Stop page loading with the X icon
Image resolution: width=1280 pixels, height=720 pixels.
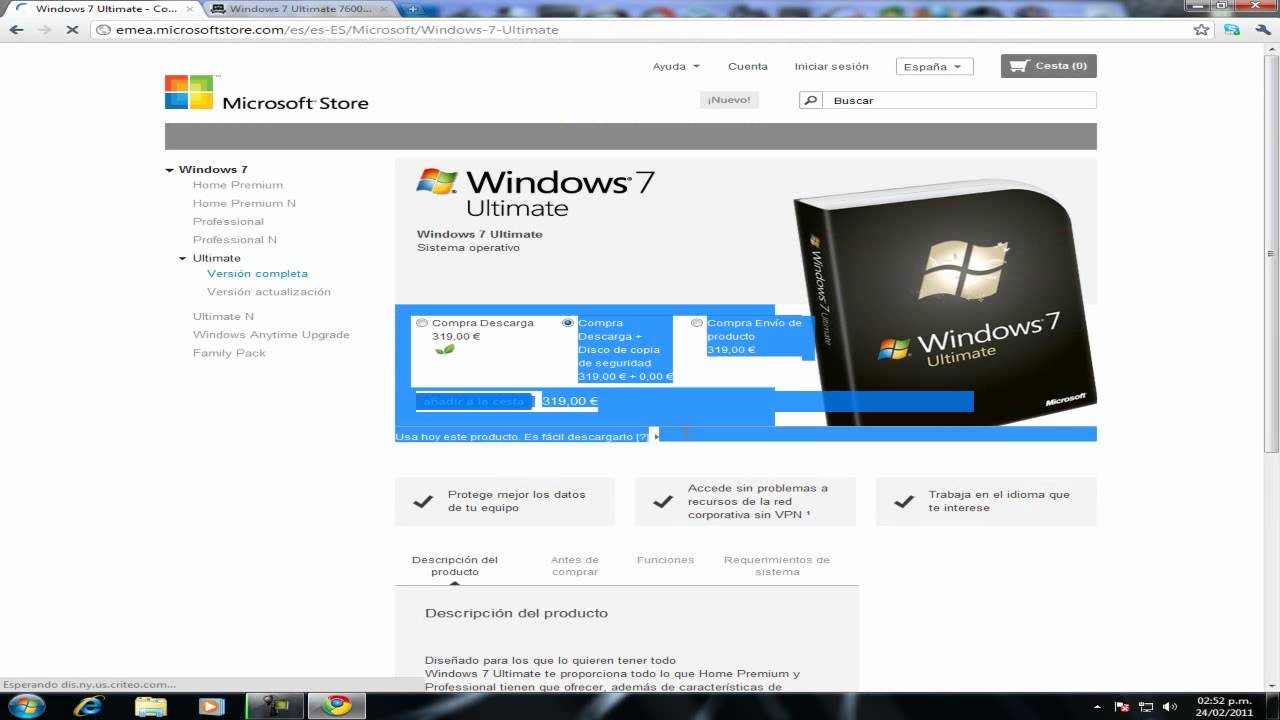pos(72,30)
